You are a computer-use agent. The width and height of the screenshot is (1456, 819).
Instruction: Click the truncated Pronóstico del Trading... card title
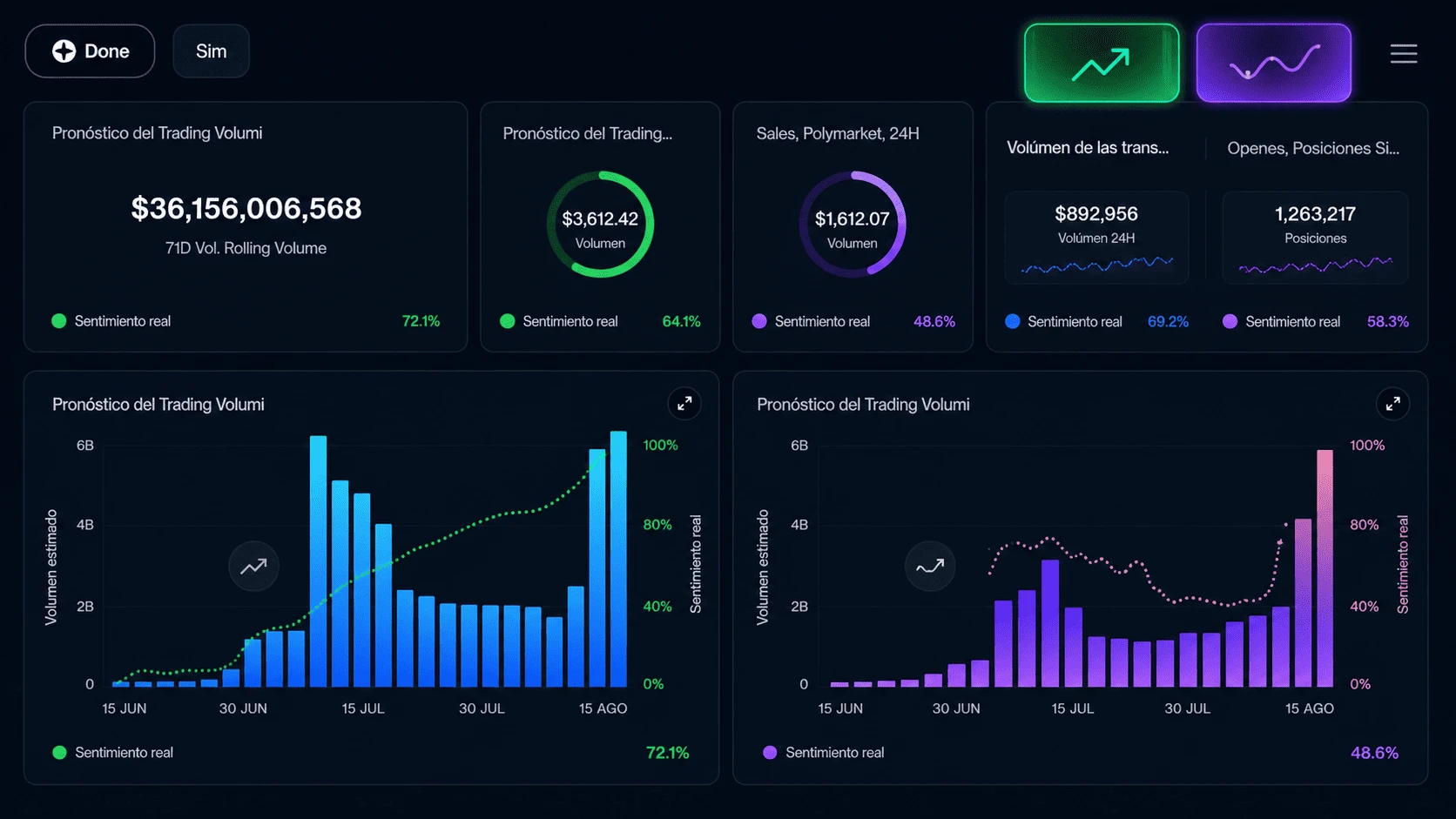(588, 133)
